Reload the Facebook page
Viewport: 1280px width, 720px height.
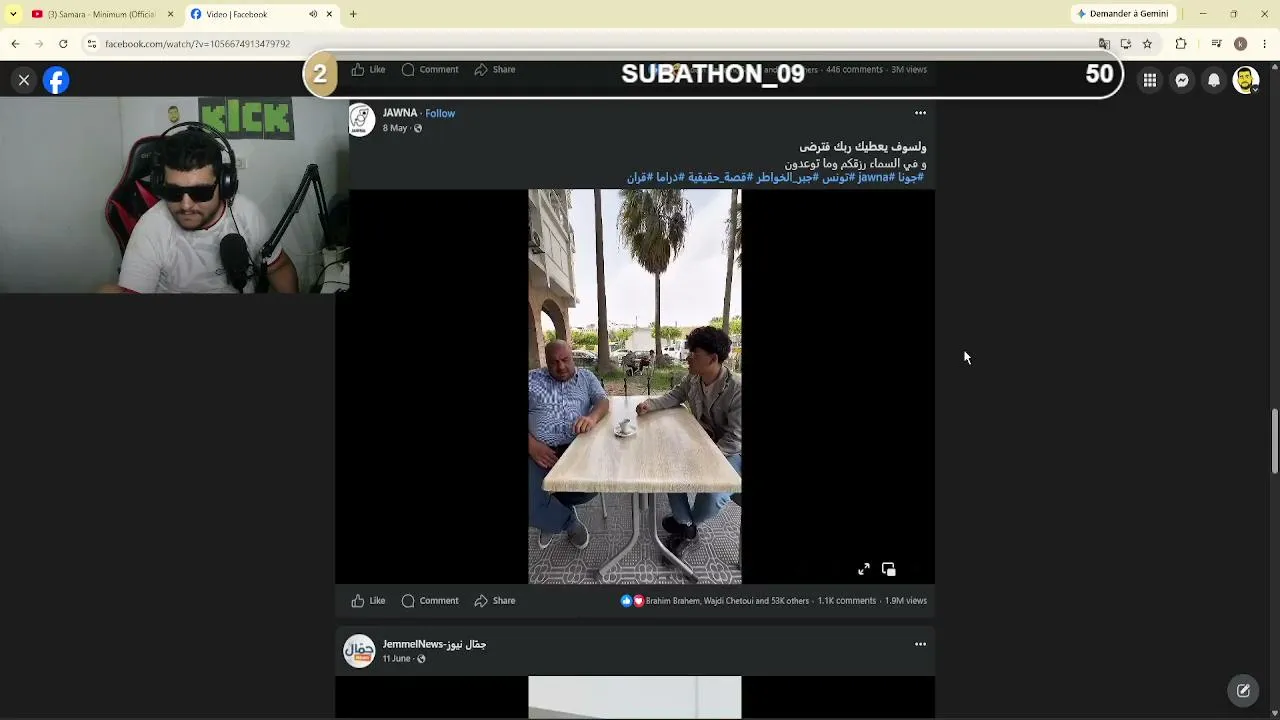63,44
